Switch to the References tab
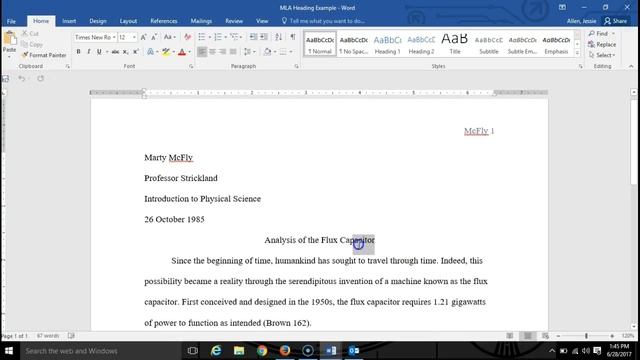Screen dimensions: 640x360 tap(164, 21)
